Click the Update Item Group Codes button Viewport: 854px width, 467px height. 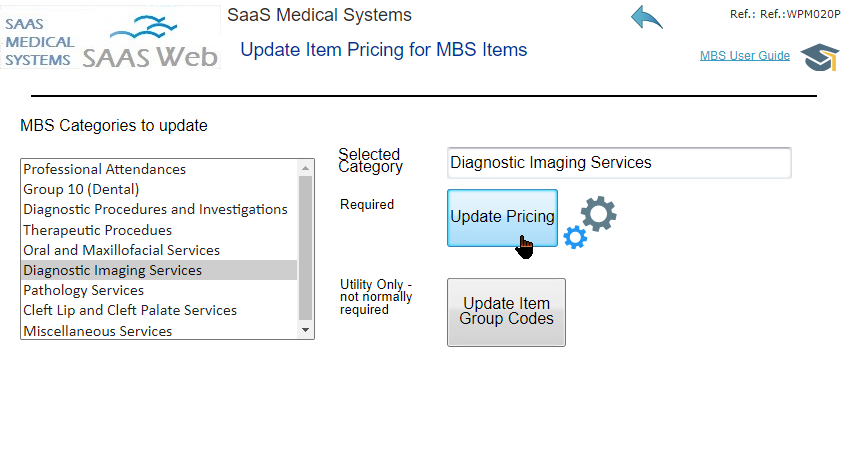(x=507, y=312)
